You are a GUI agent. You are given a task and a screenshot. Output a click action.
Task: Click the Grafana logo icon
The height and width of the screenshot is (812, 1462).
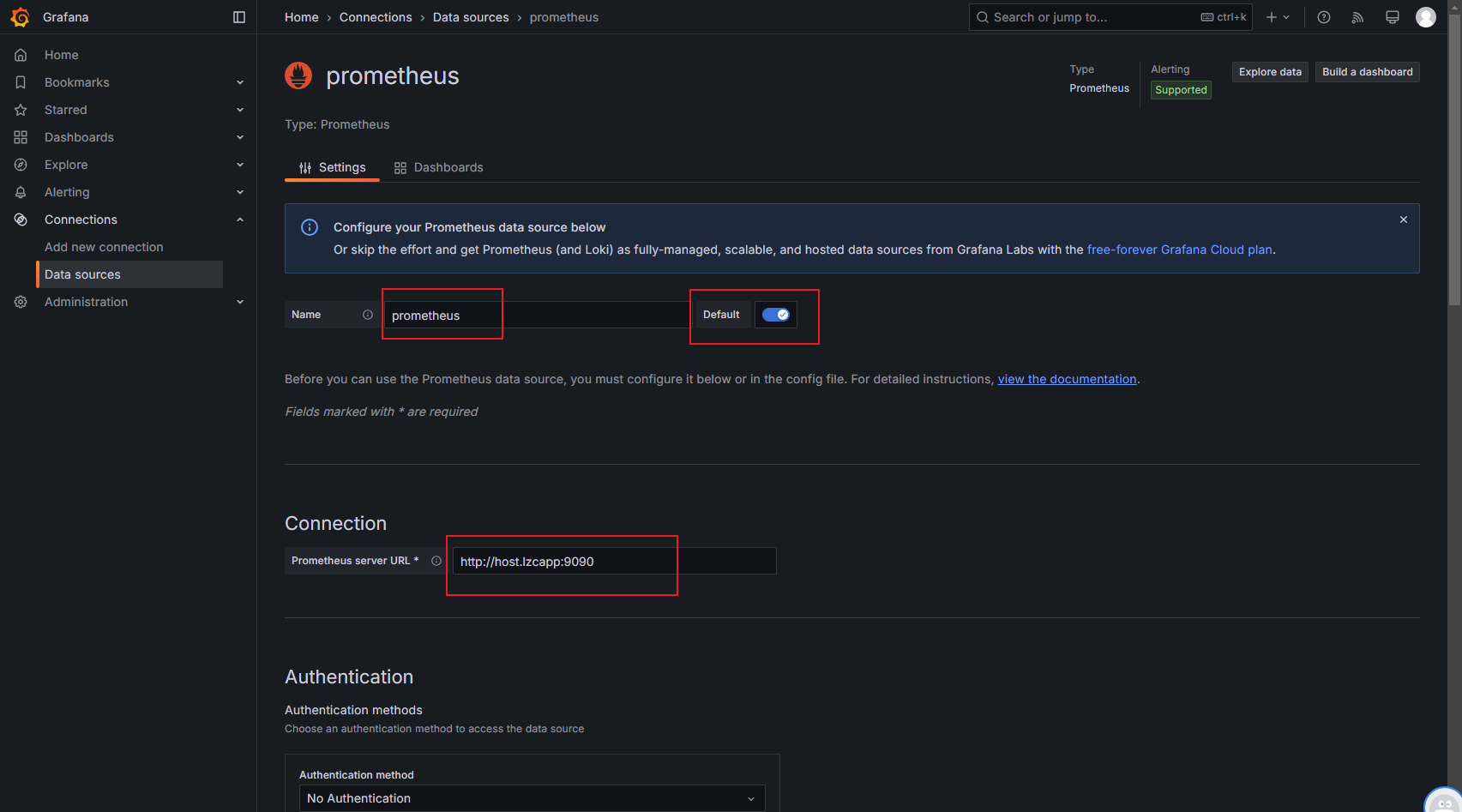click(x=20, y=17)
